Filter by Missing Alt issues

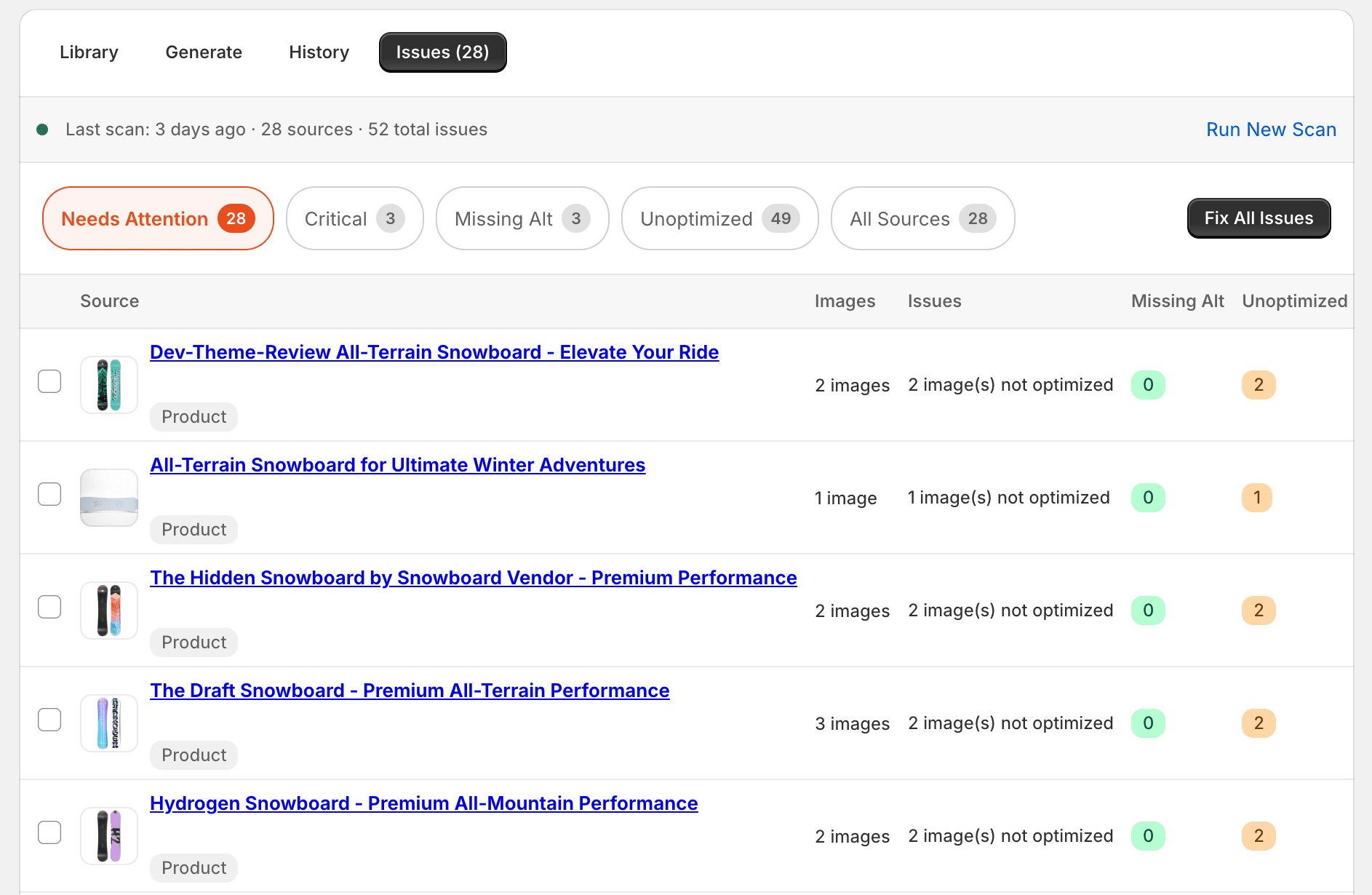(x=522, y=218)
